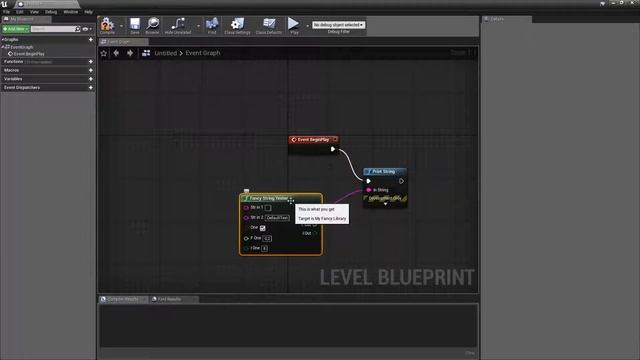Add a new macro with Macros plus button
This screenshot has width=640, height=360.
(x=91, y=70)
